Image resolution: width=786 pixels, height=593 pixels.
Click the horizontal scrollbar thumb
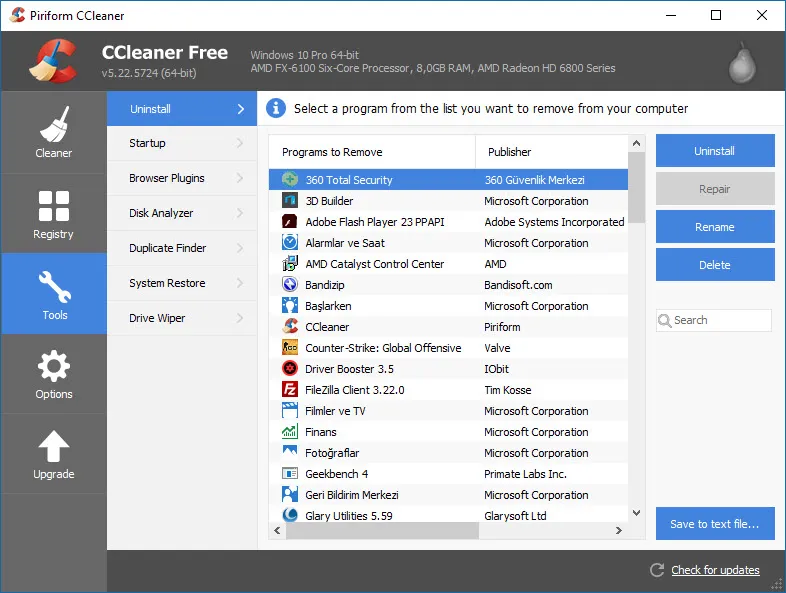point(382,530)
